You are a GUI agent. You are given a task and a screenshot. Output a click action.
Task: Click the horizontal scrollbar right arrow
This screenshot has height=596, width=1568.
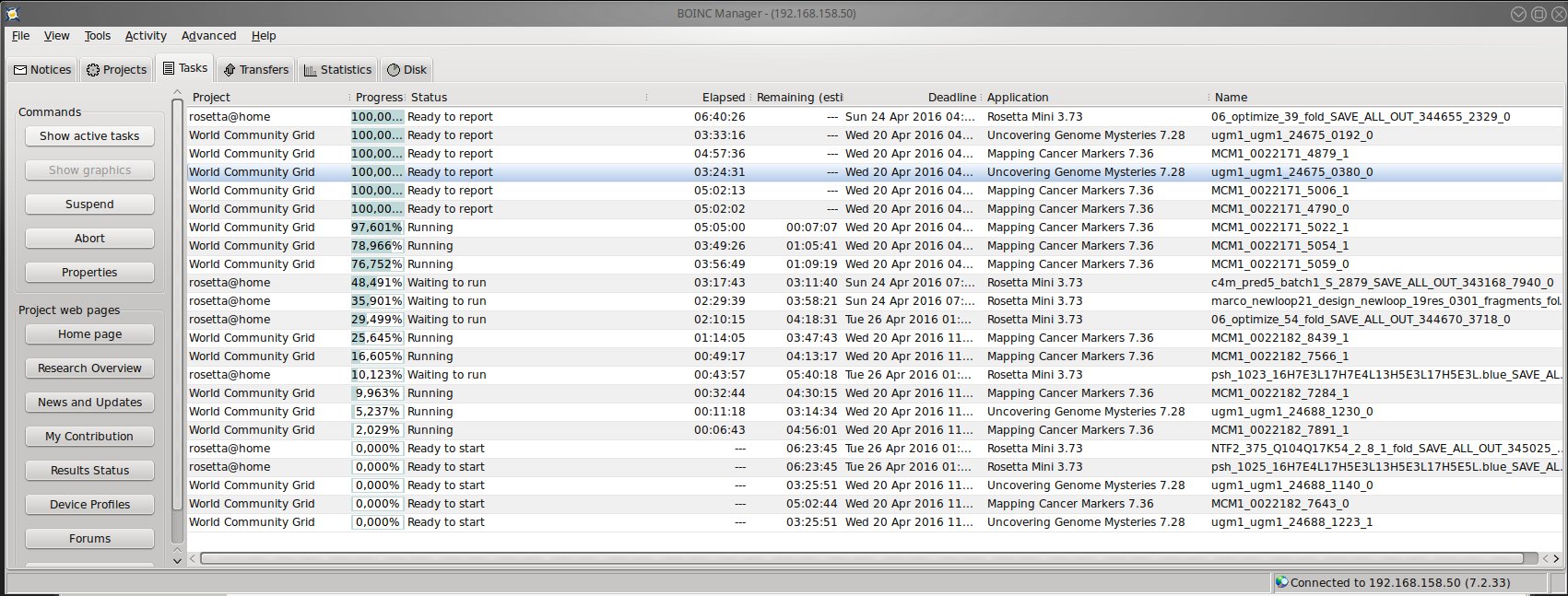click(1556, 558)
